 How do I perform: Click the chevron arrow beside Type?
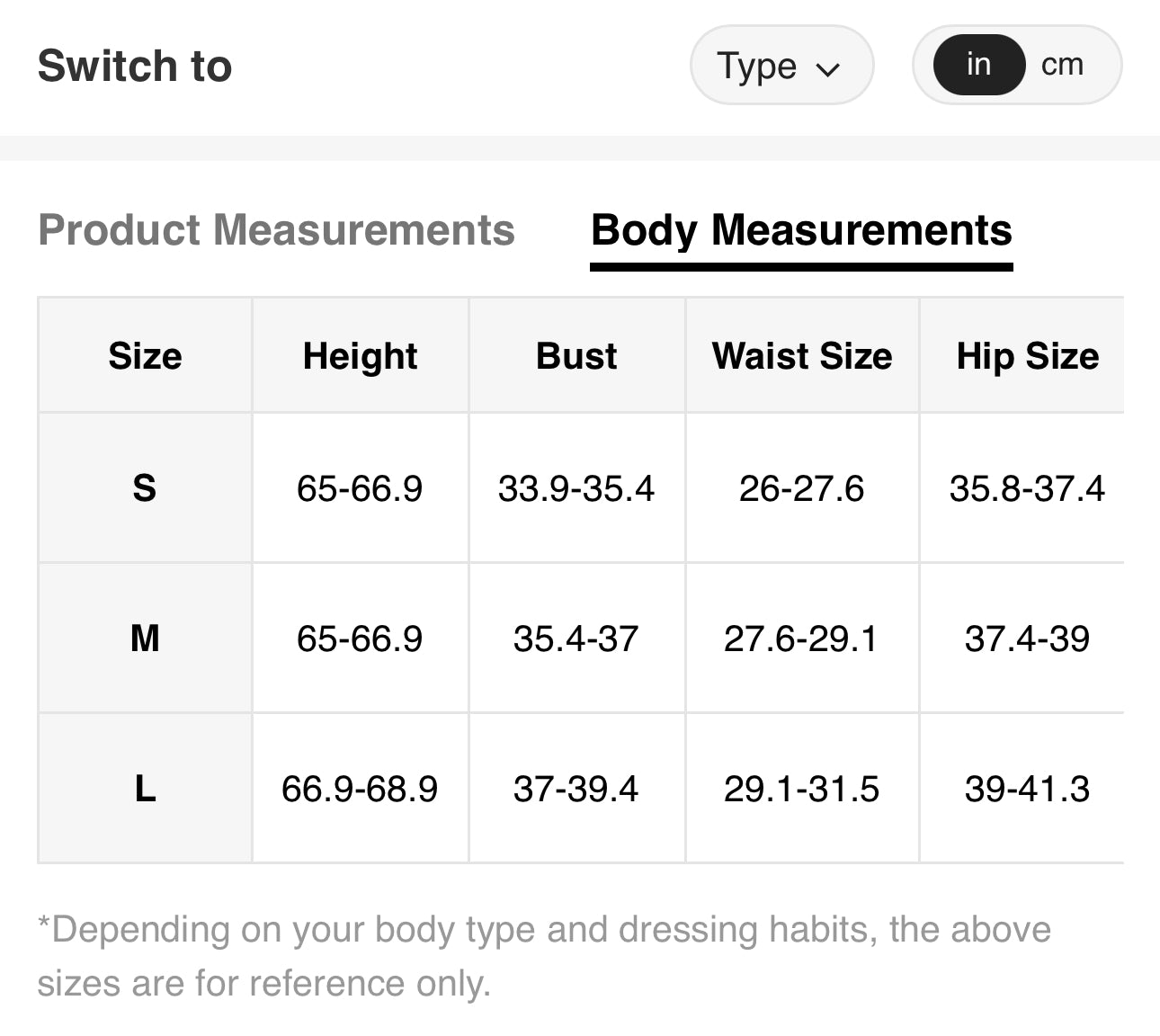[x=827, y=68]
